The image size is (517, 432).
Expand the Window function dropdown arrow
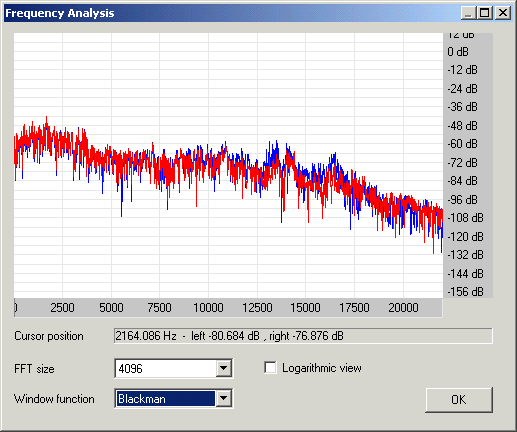pos(223,398)
